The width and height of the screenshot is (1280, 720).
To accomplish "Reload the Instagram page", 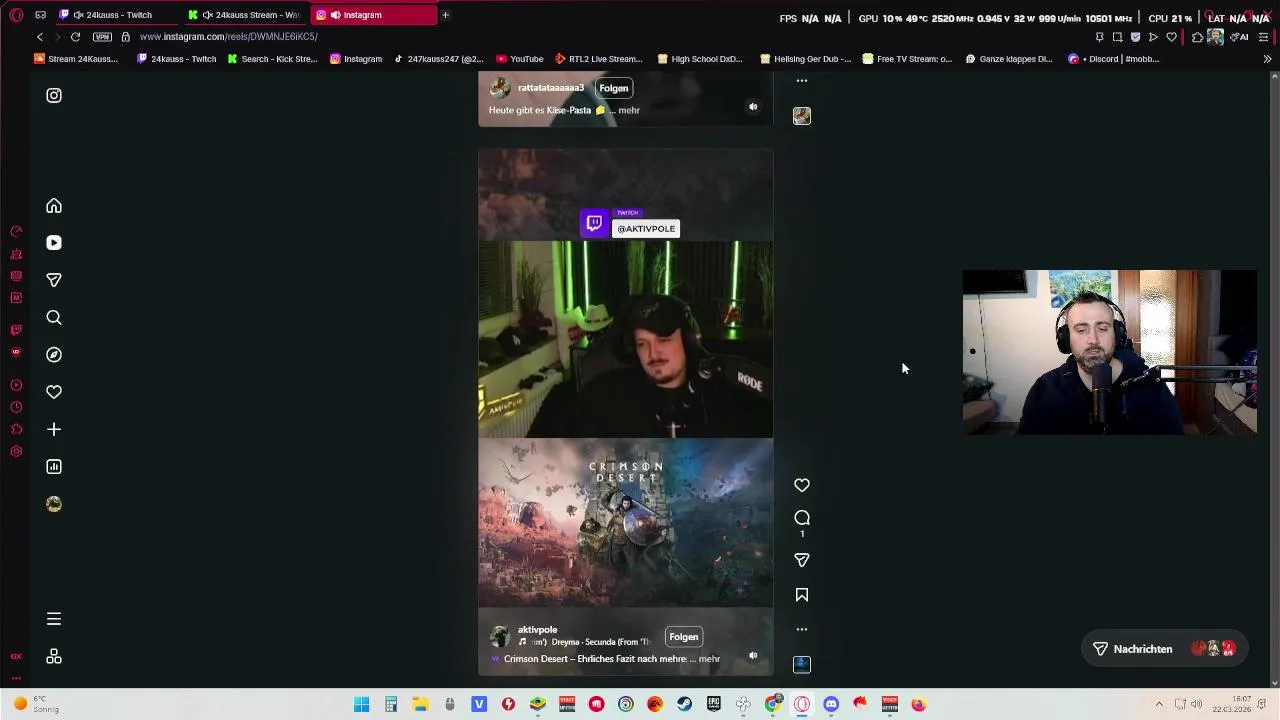I will 75,37.
